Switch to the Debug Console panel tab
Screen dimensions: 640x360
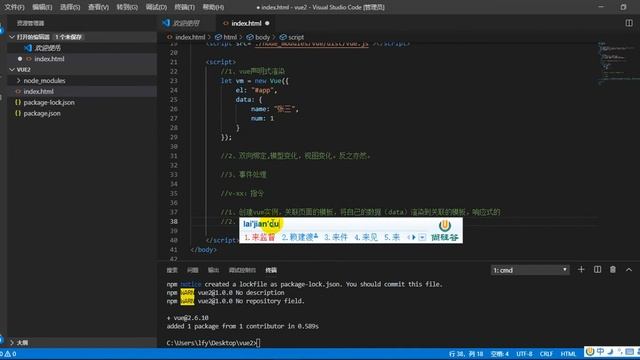pyautogui.click(x=242, y=270)
